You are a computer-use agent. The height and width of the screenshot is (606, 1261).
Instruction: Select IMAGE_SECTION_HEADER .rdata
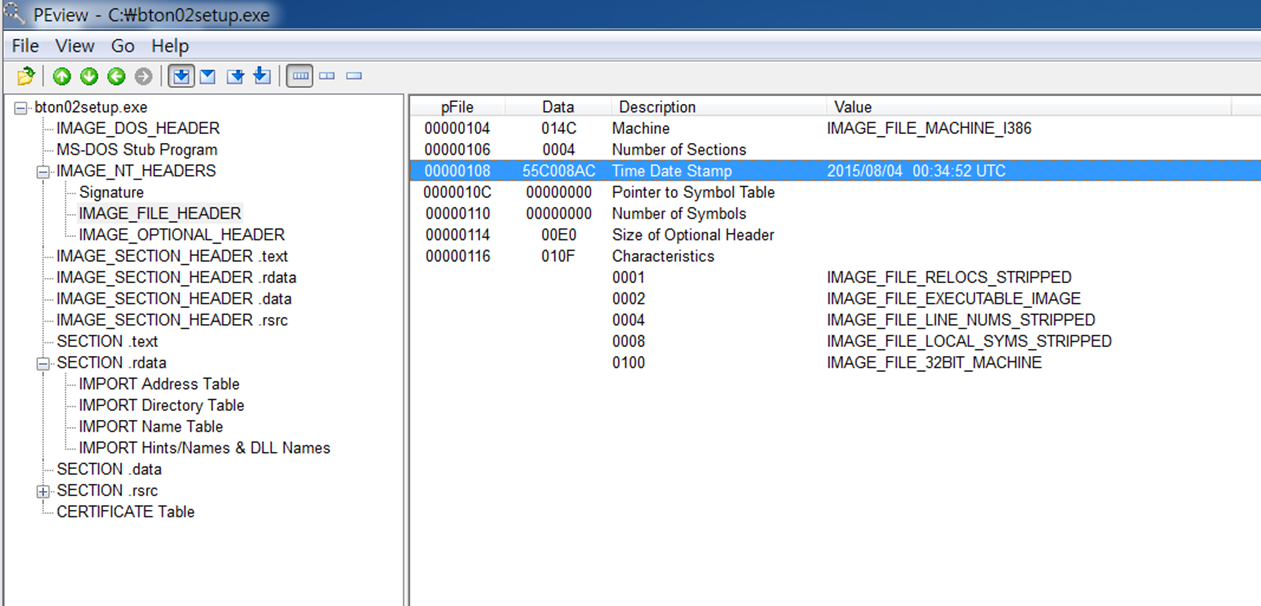176,277
